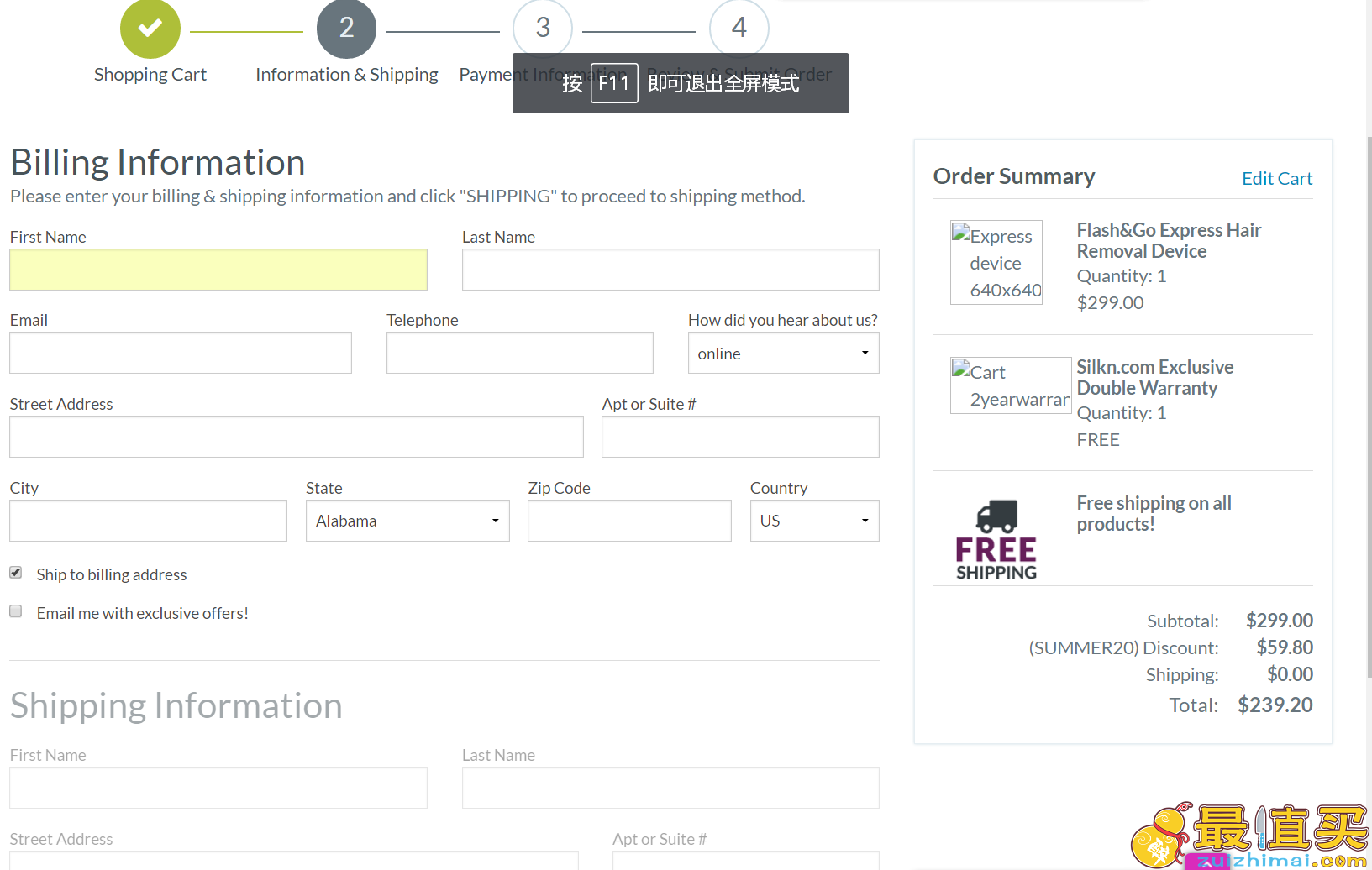Select step 4 circle in progress bar
Screen dimensions: 1372x870
739,27
